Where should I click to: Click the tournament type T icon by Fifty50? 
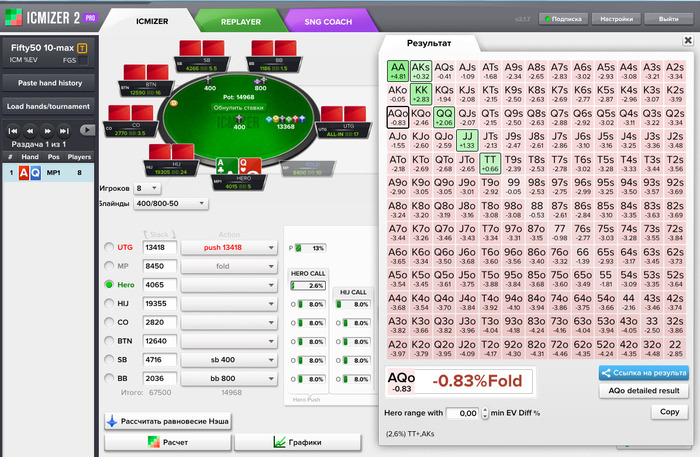82,48
